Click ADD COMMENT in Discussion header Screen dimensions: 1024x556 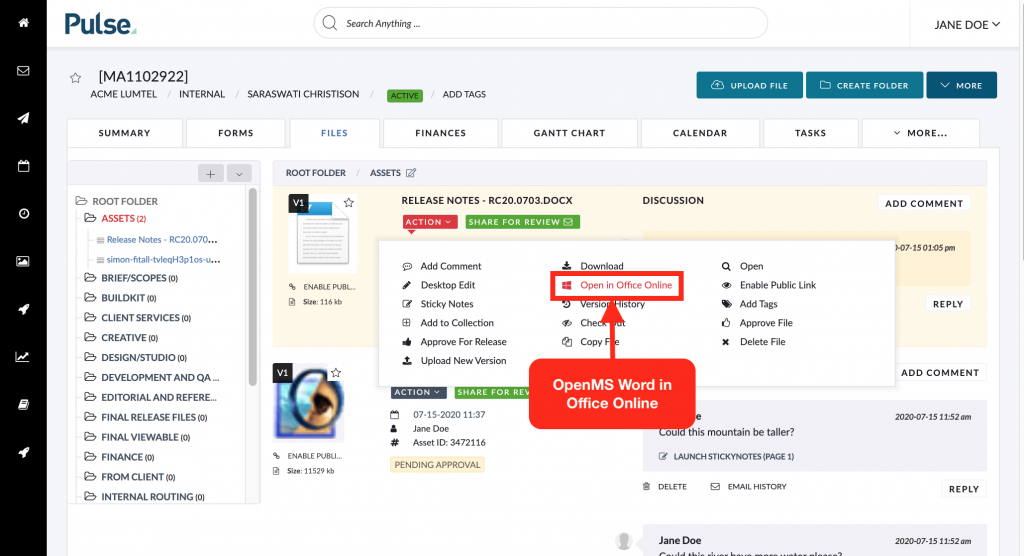[x=924, y=203]
